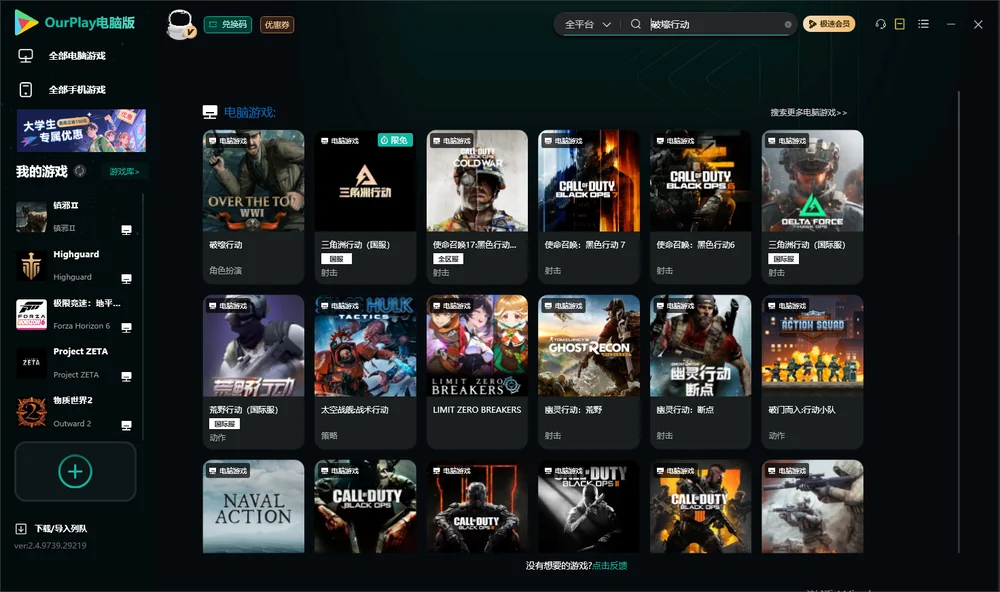
Task: Click the add game plus icon
Action: click(x=75, y=471)
